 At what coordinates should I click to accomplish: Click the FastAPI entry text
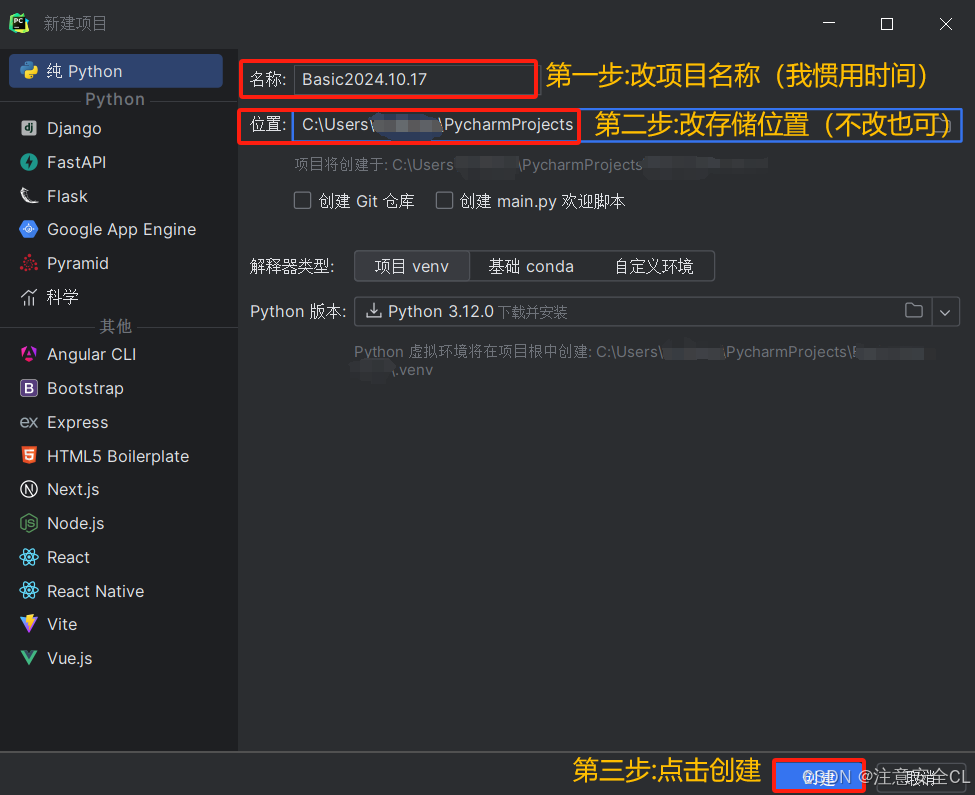pos(76,162)
